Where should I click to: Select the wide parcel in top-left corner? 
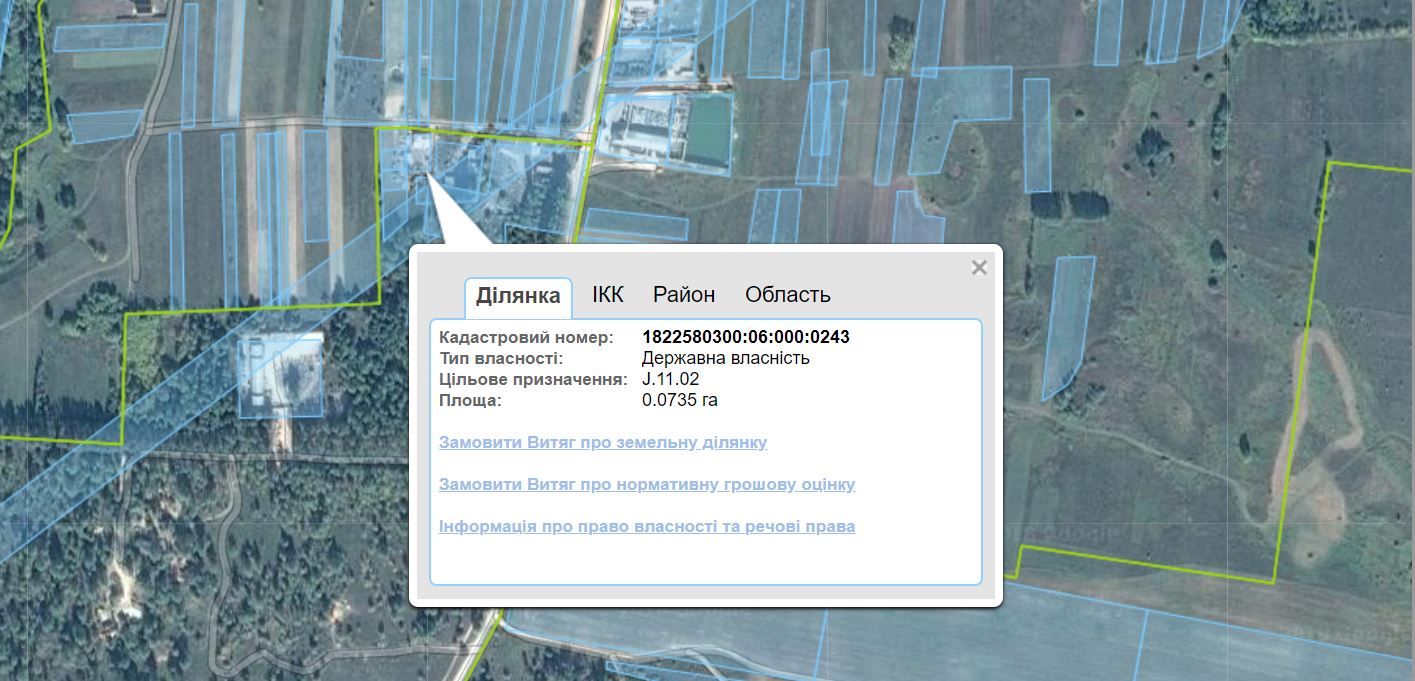pos(110,37)
